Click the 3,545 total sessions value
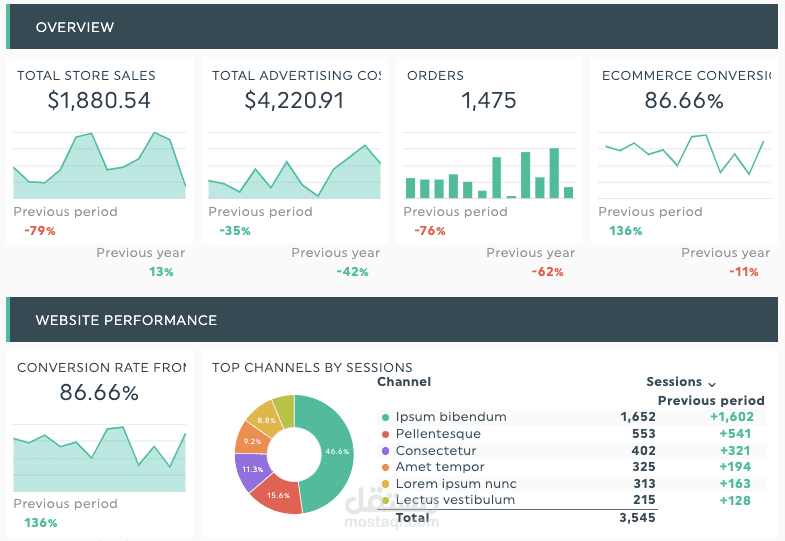The height and width of the screenshot is (541, 785). pyautogui.click(x=637, y=517)
